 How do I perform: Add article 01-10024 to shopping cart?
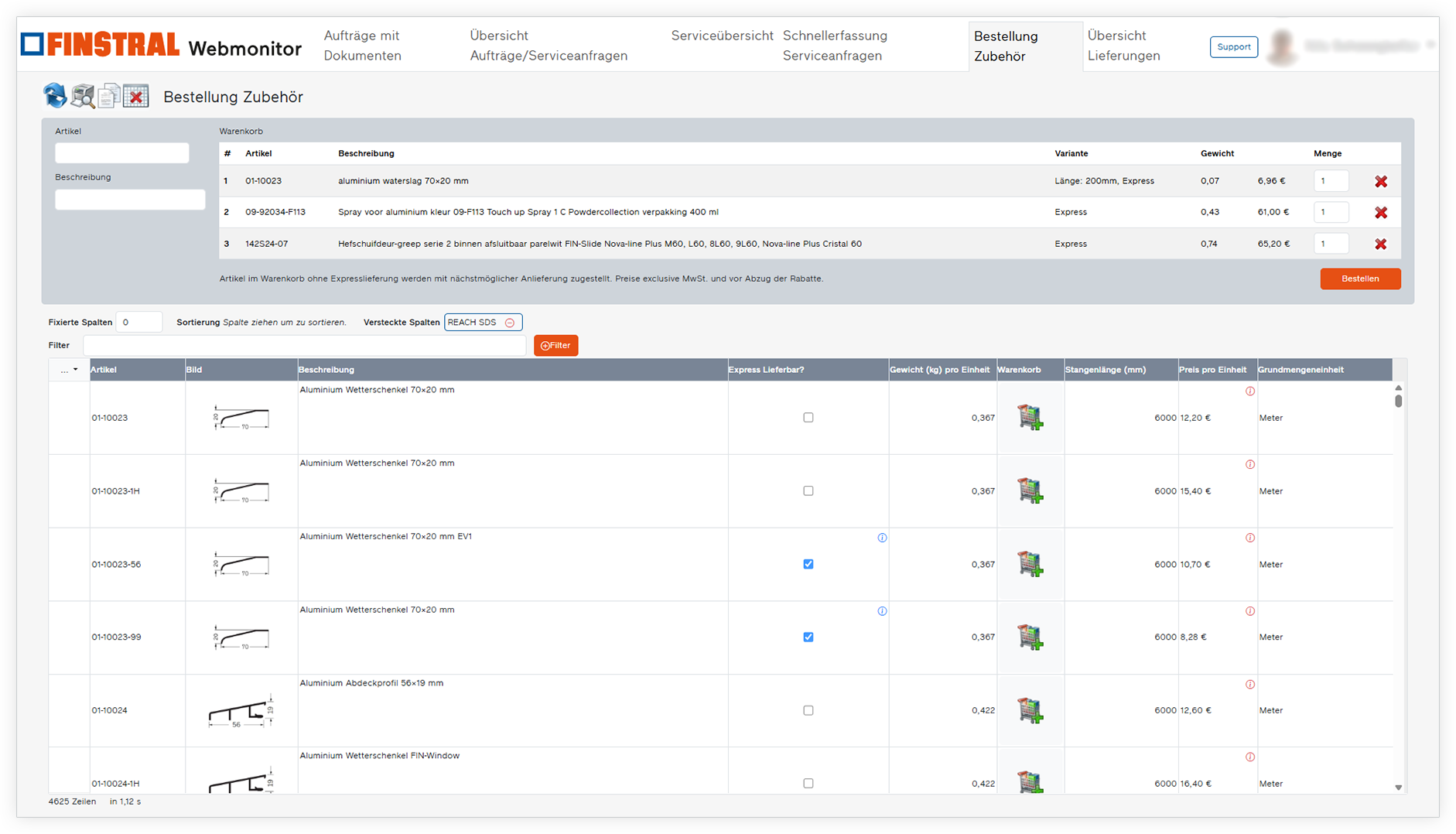tap(1030, 710)
